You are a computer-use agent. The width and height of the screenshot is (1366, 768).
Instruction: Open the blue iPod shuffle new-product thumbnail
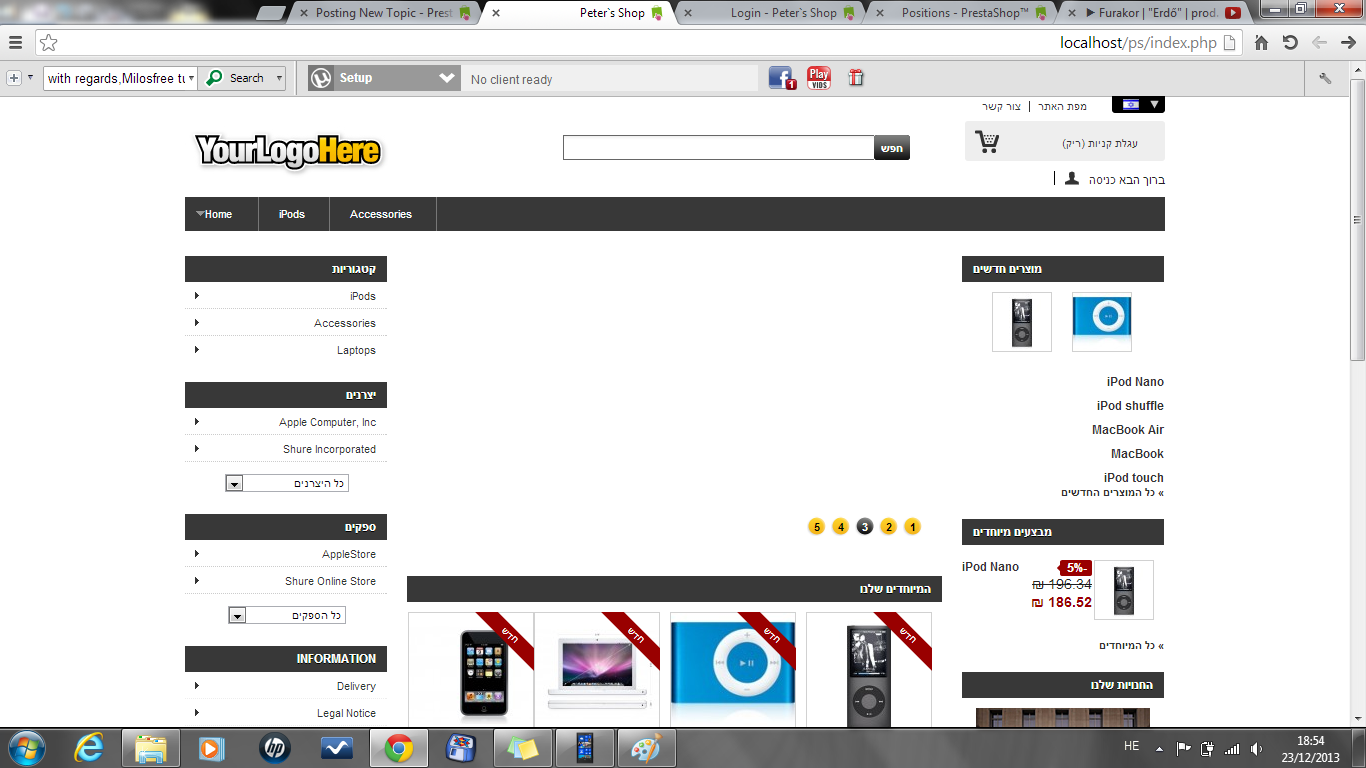point(1102,322)
